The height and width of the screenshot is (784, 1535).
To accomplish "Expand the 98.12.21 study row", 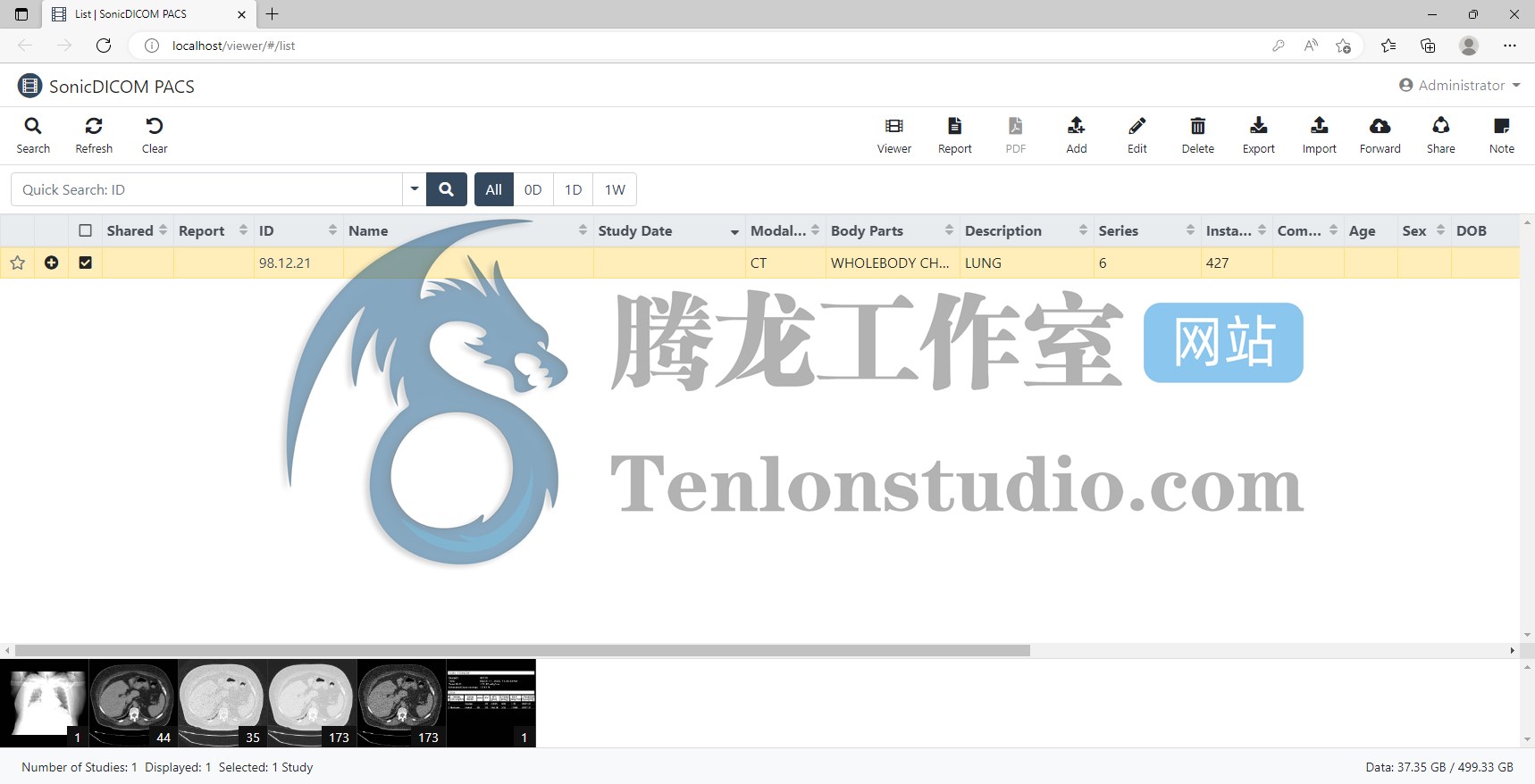I will coord(52,263).
